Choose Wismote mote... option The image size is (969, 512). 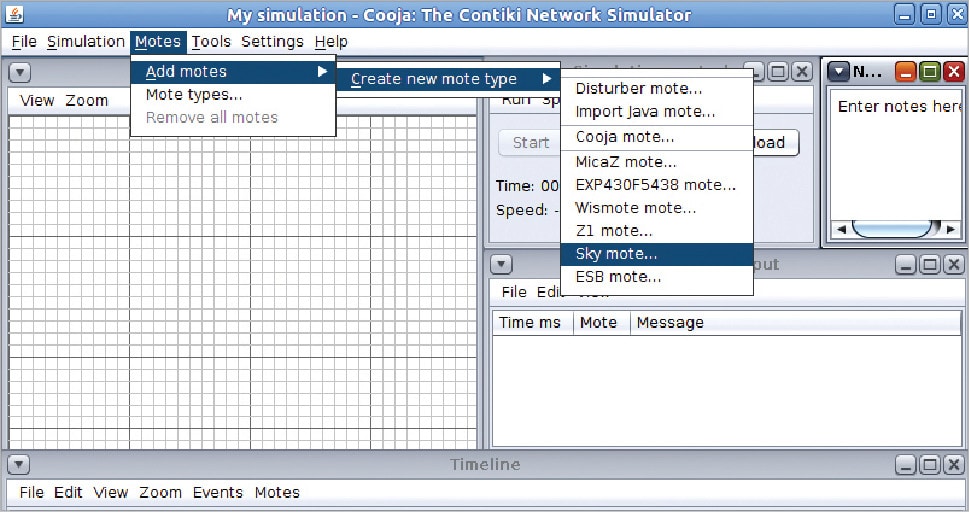click(x=657, y=208)
